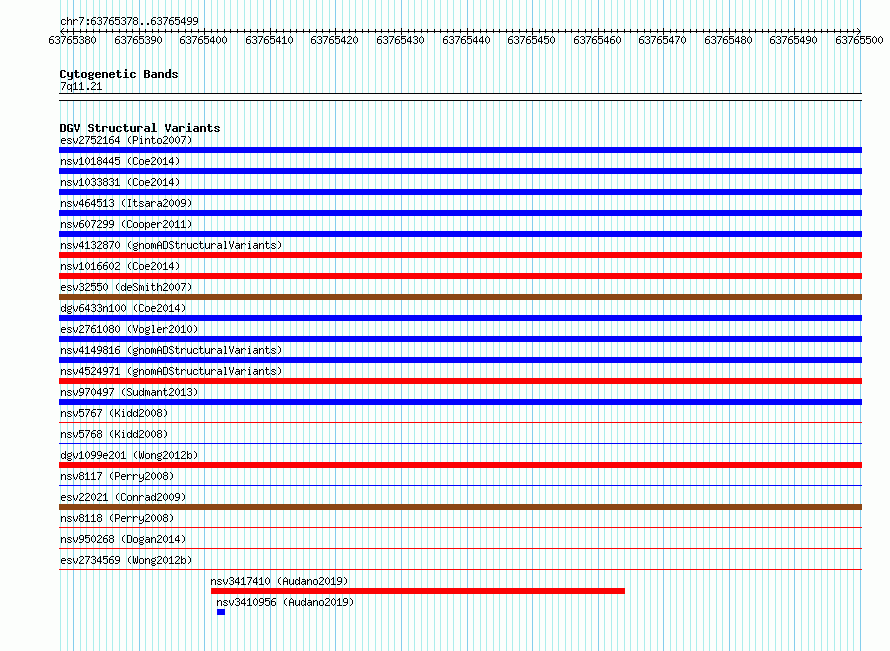Select nsv1033831 (Coe2014) label
This screenshot has height=651, width=890.
(120, 182)
